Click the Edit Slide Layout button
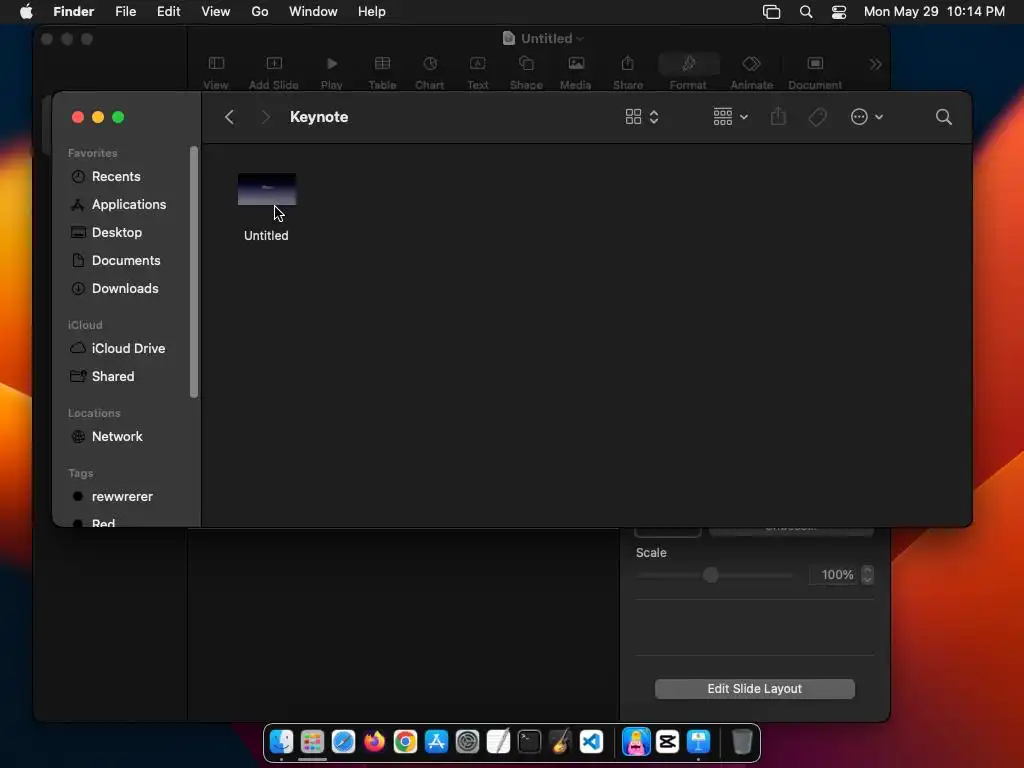Image resolution: width=1024 pixels, height=768 pixels. click(x=754, y=688)
